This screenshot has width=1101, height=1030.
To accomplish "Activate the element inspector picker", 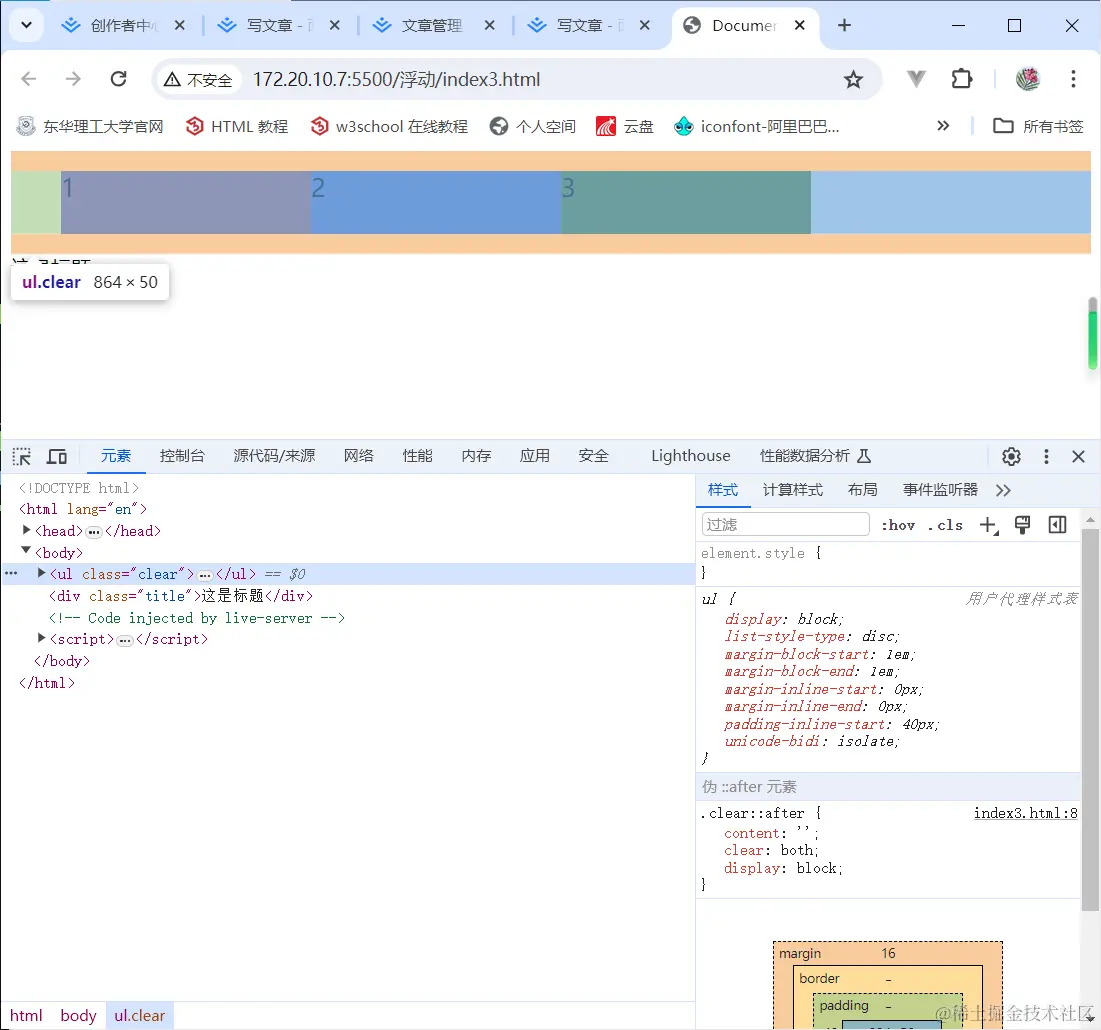I will [x=22, y=456].
